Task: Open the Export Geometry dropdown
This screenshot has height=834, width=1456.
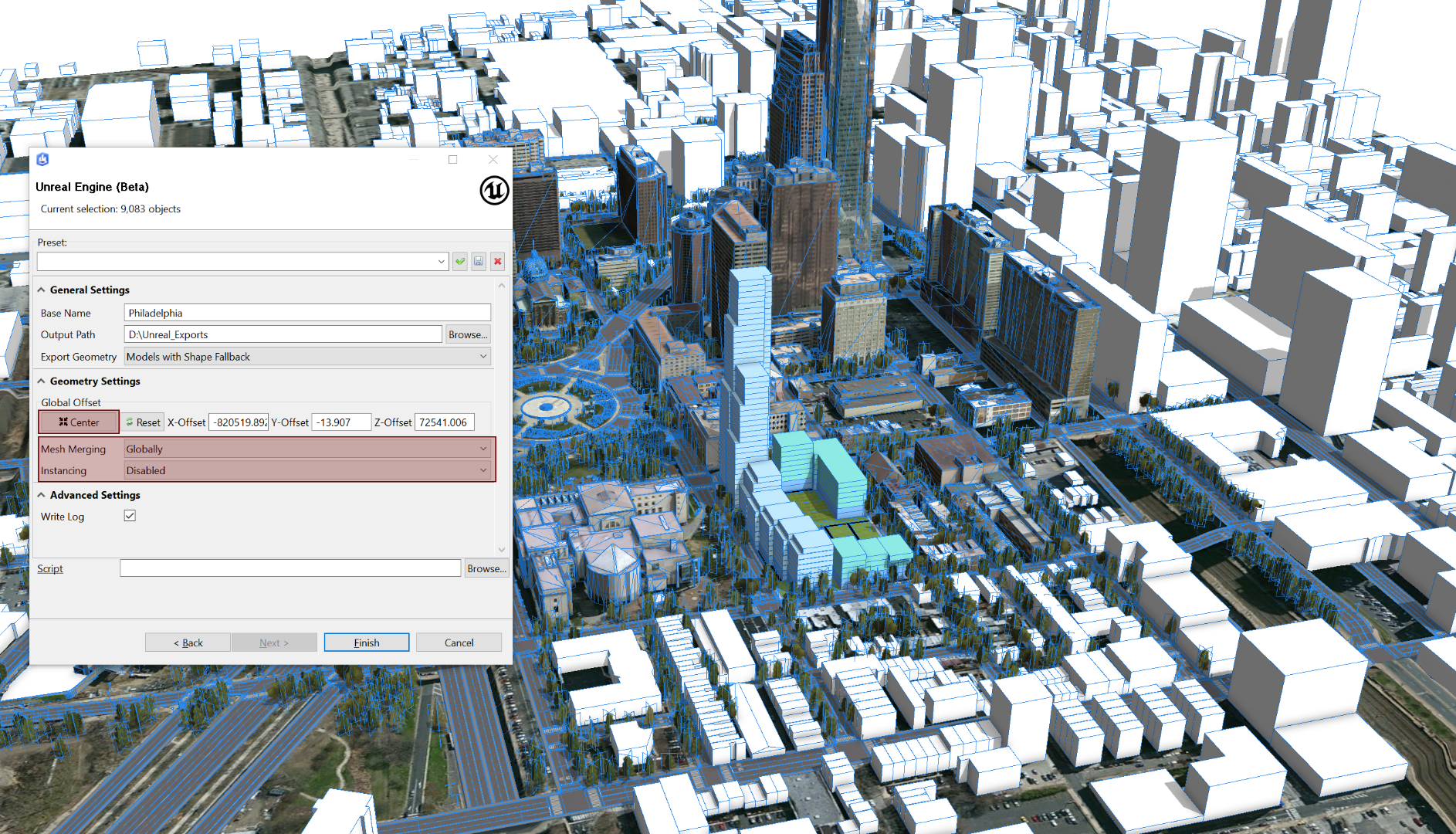Action: point(307,356)
